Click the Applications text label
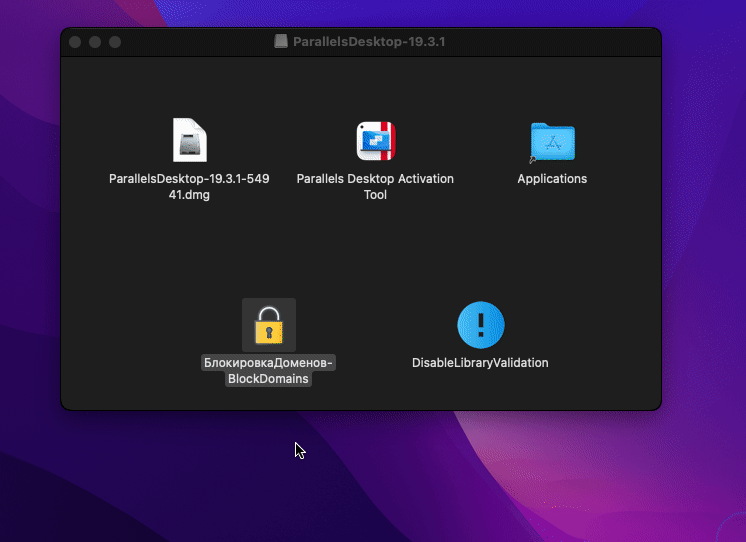 tap(552, 179)
